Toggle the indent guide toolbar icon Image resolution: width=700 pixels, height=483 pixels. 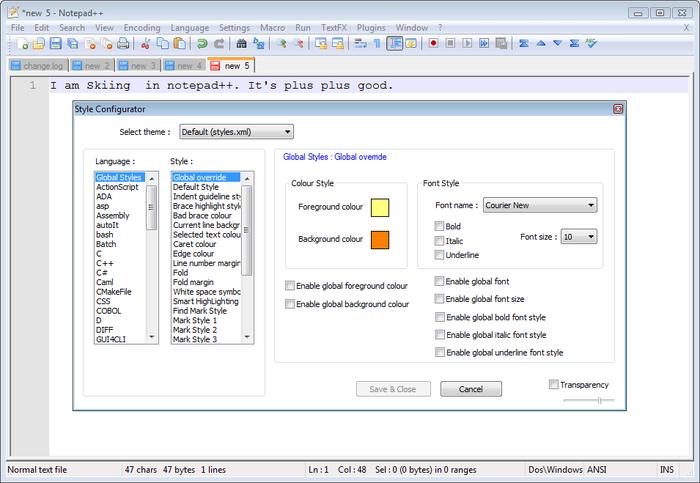(x=395, y=43)
